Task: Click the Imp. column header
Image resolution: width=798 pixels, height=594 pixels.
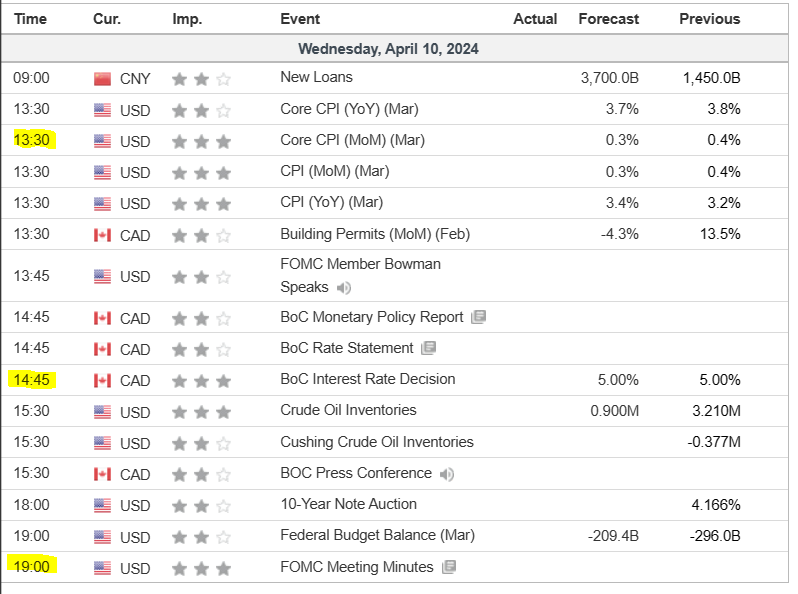Action: tap(187, 19)
